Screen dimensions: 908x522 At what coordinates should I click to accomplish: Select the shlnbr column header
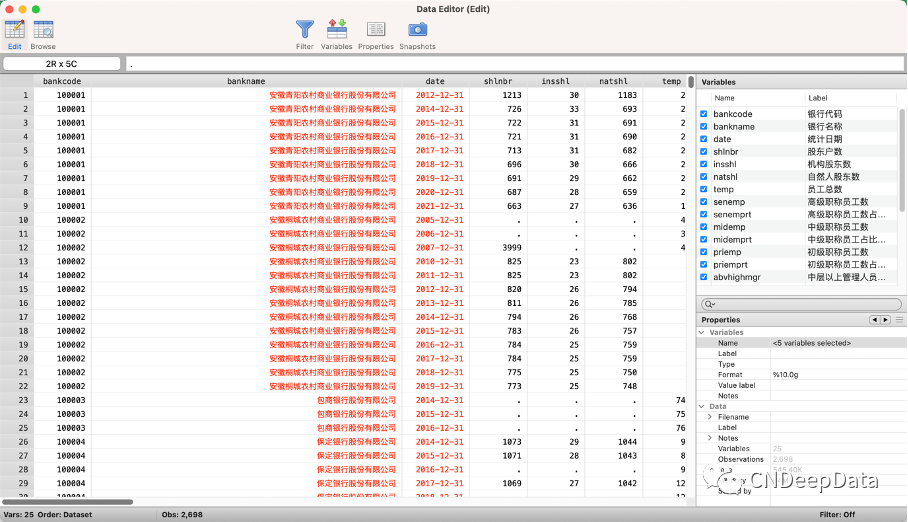pos(498,81)
